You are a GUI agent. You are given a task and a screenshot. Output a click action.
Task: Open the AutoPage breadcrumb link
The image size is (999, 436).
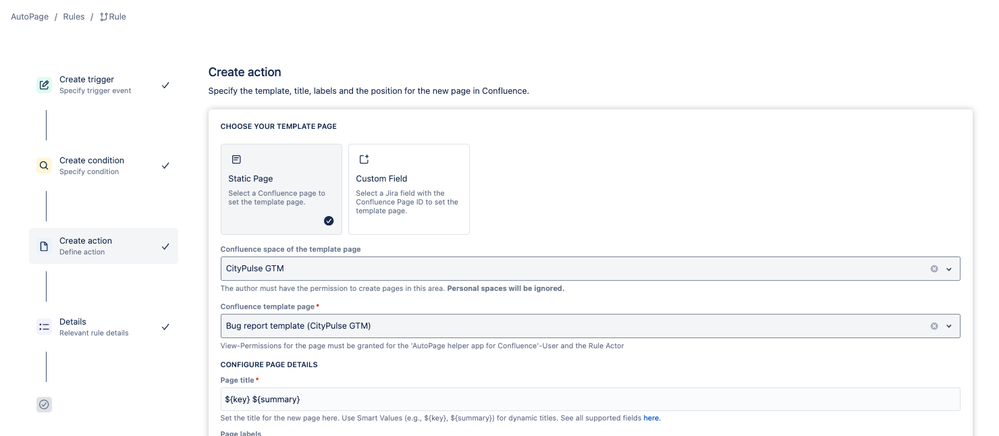[x=29, y=17]
